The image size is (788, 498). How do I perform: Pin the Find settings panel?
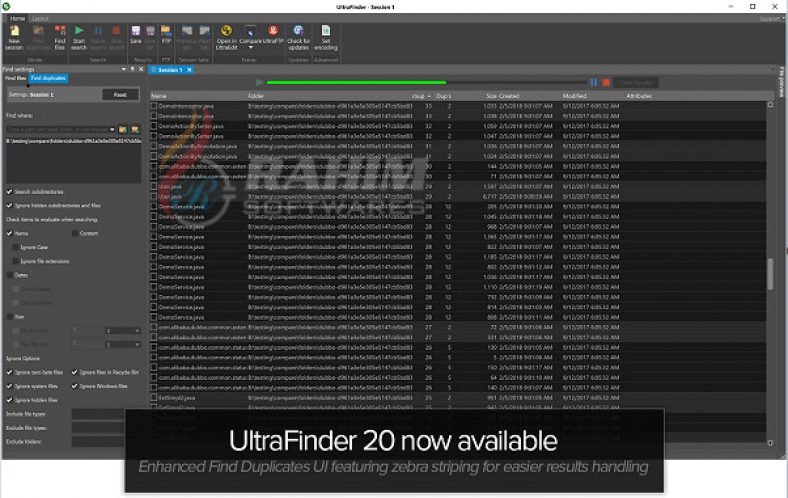pos(132,69)
